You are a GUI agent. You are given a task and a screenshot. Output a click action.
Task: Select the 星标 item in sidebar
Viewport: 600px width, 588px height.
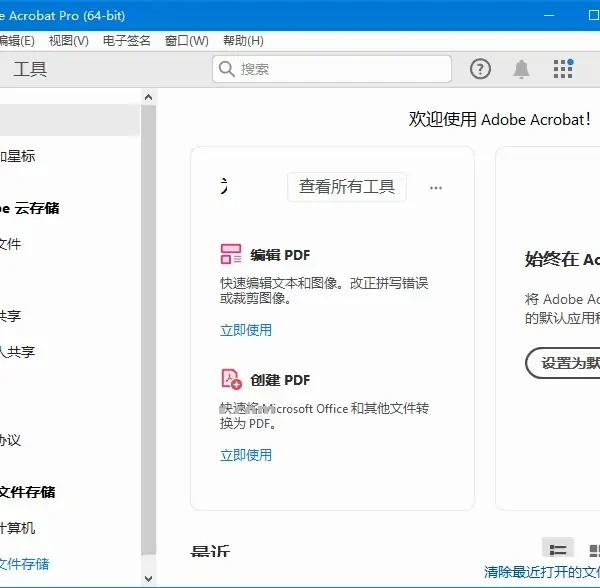pyautogui.click(x=18, y=156)
